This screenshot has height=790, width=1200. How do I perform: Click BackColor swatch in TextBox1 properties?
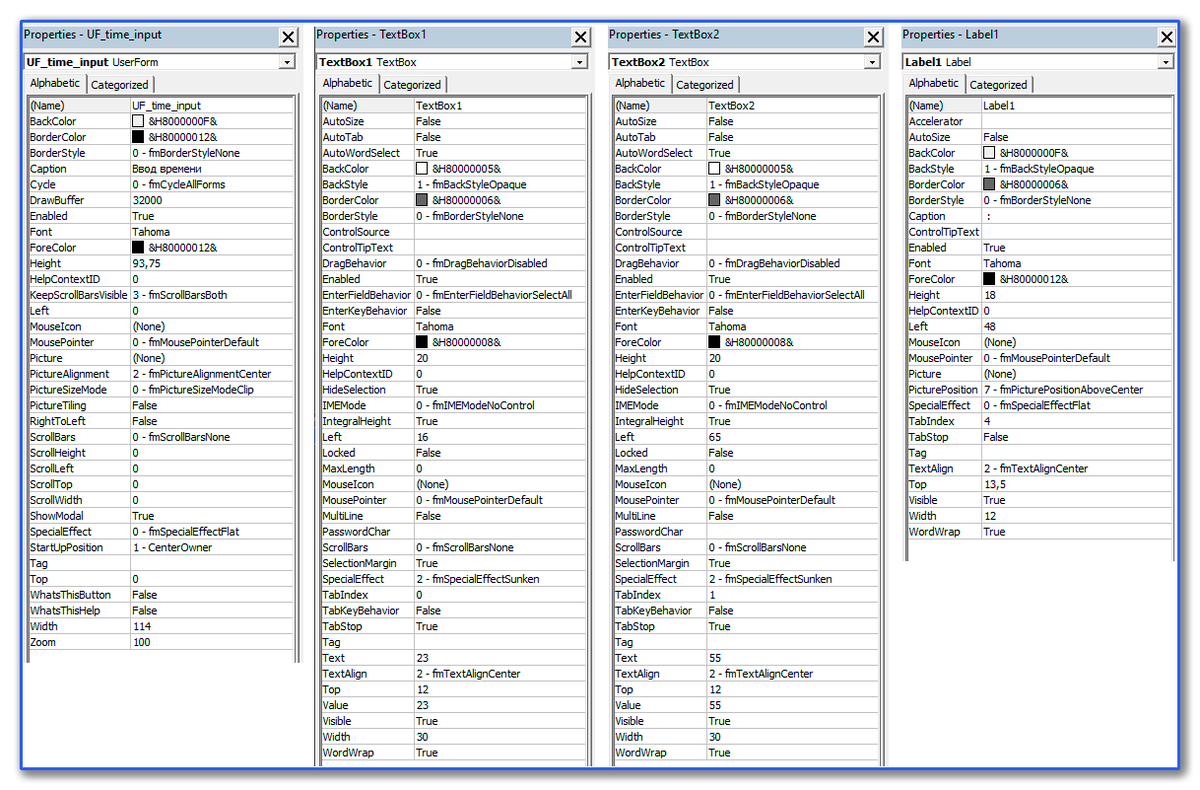click(x=422, y=169)
